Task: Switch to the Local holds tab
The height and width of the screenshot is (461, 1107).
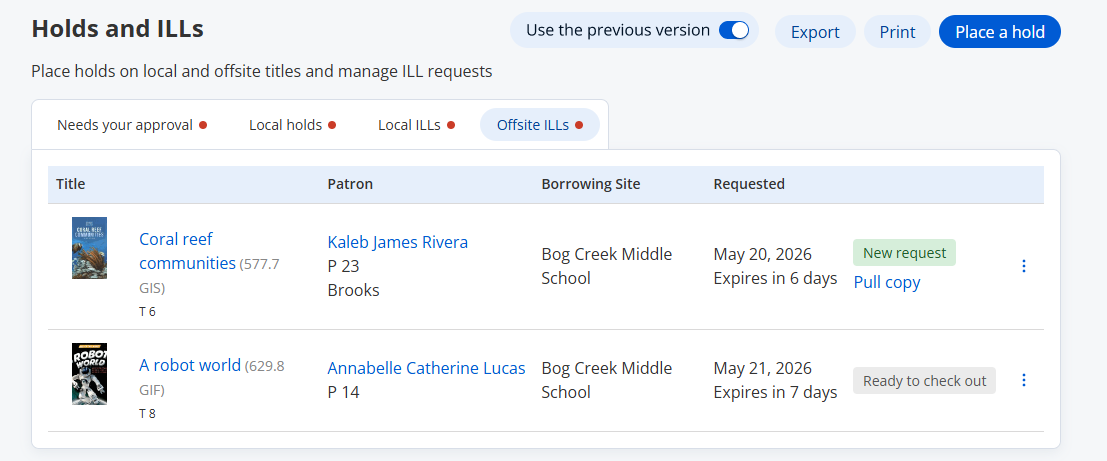Action: coord(292,125)
